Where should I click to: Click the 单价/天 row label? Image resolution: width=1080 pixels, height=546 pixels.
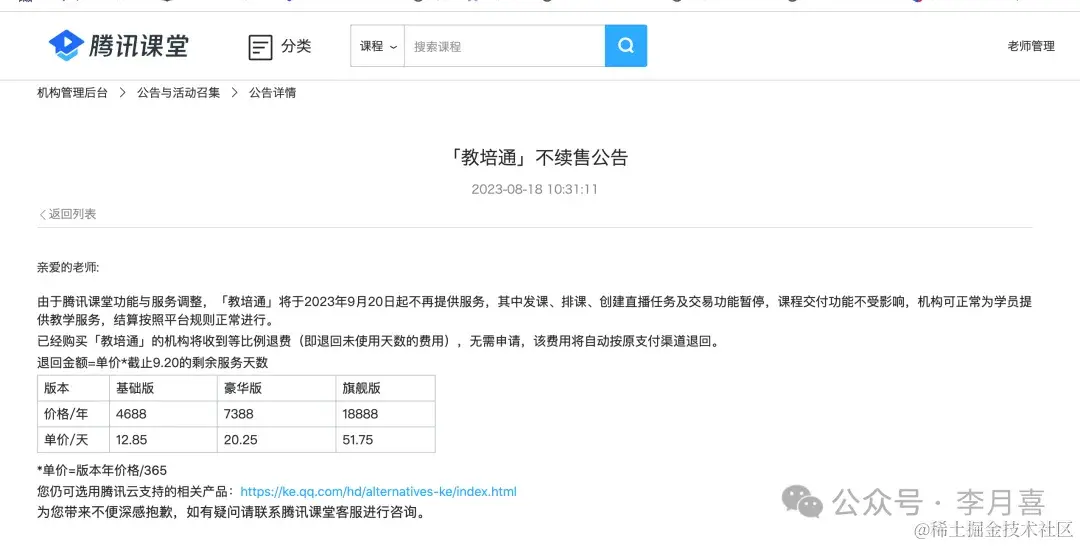click(73, 439)
